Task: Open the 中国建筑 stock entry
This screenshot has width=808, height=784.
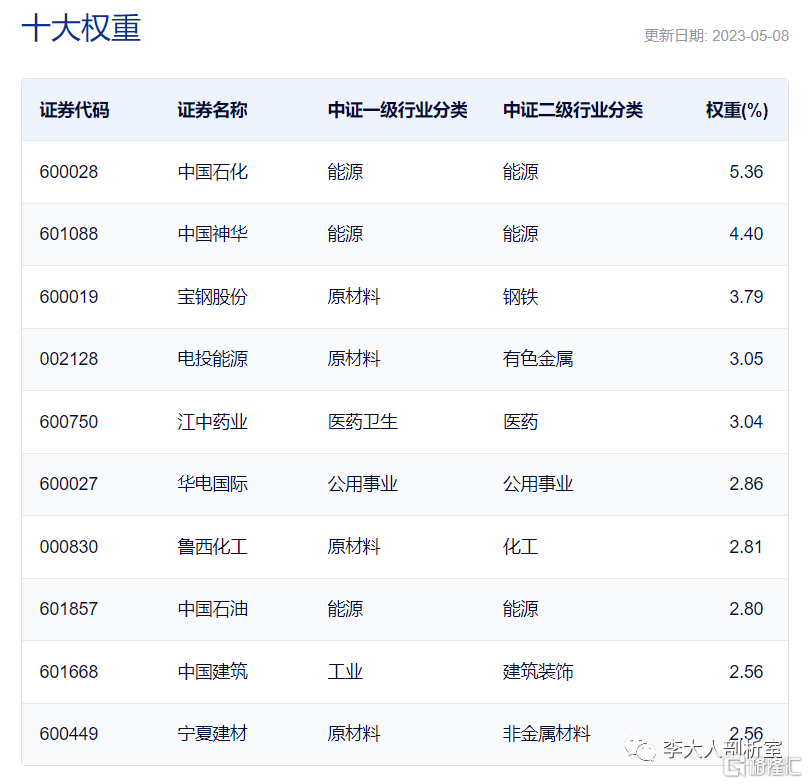Action: 212,672
